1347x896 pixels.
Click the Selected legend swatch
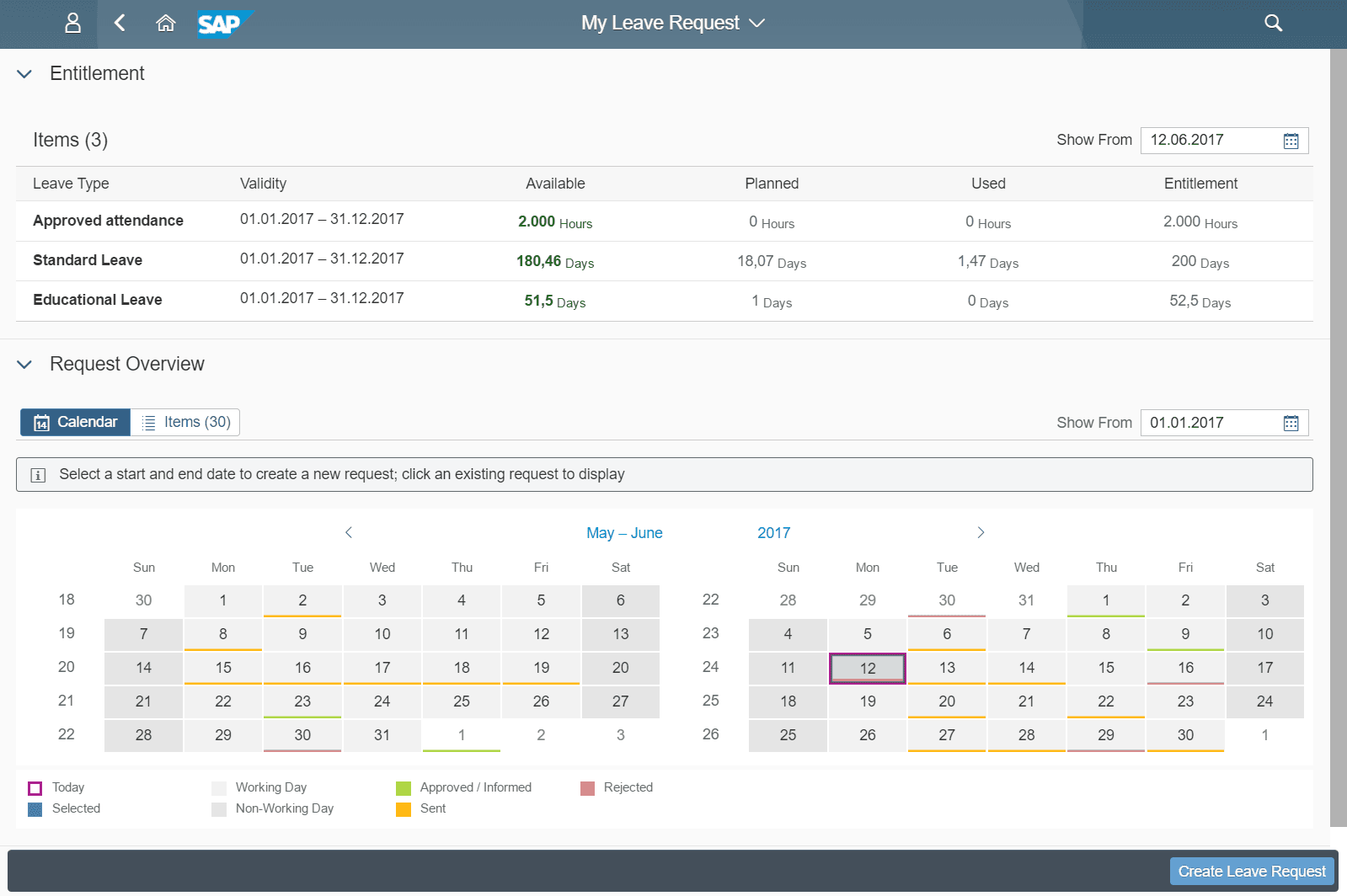click(x=35, y=809)
